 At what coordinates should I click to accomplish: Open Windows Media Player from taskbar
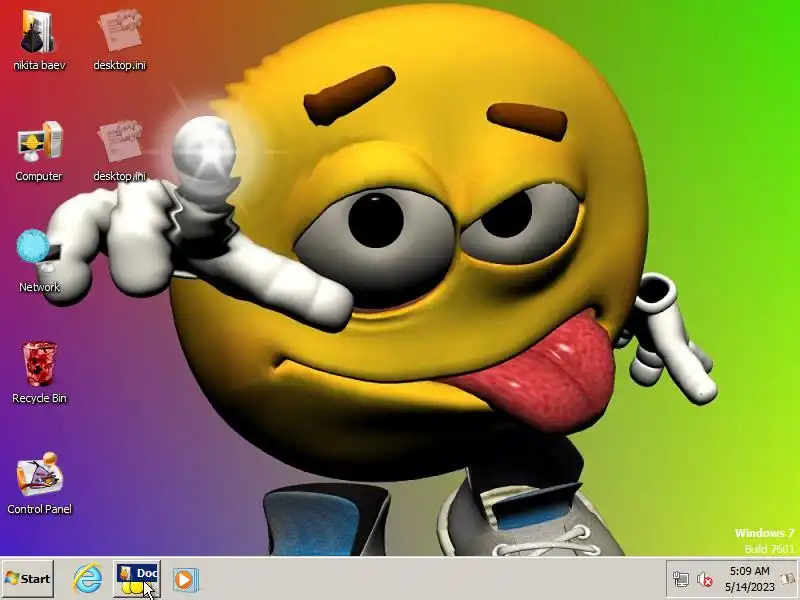coord(185,580)
